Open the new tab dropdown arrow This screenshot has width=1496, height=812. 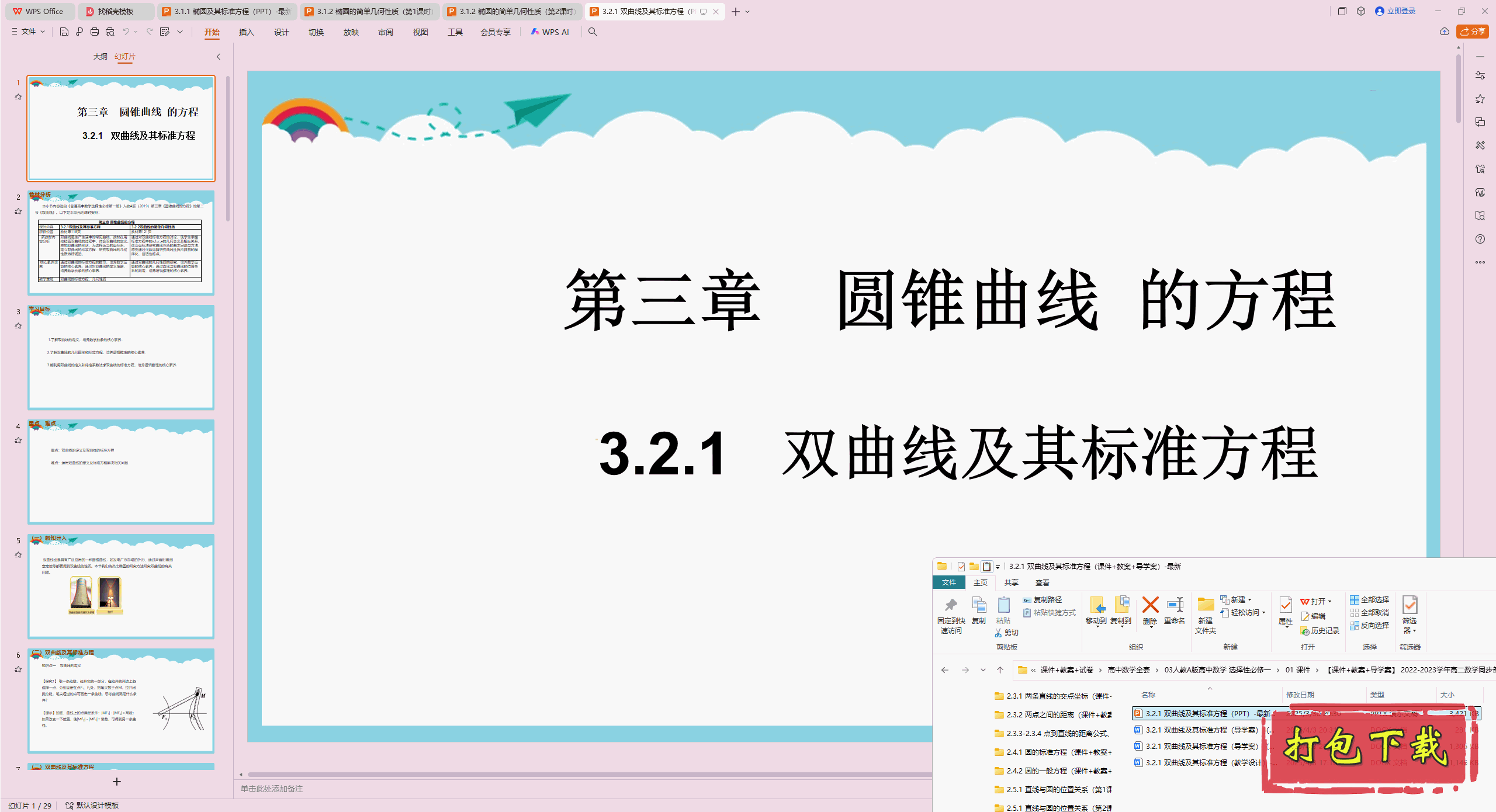pos(747,12)
